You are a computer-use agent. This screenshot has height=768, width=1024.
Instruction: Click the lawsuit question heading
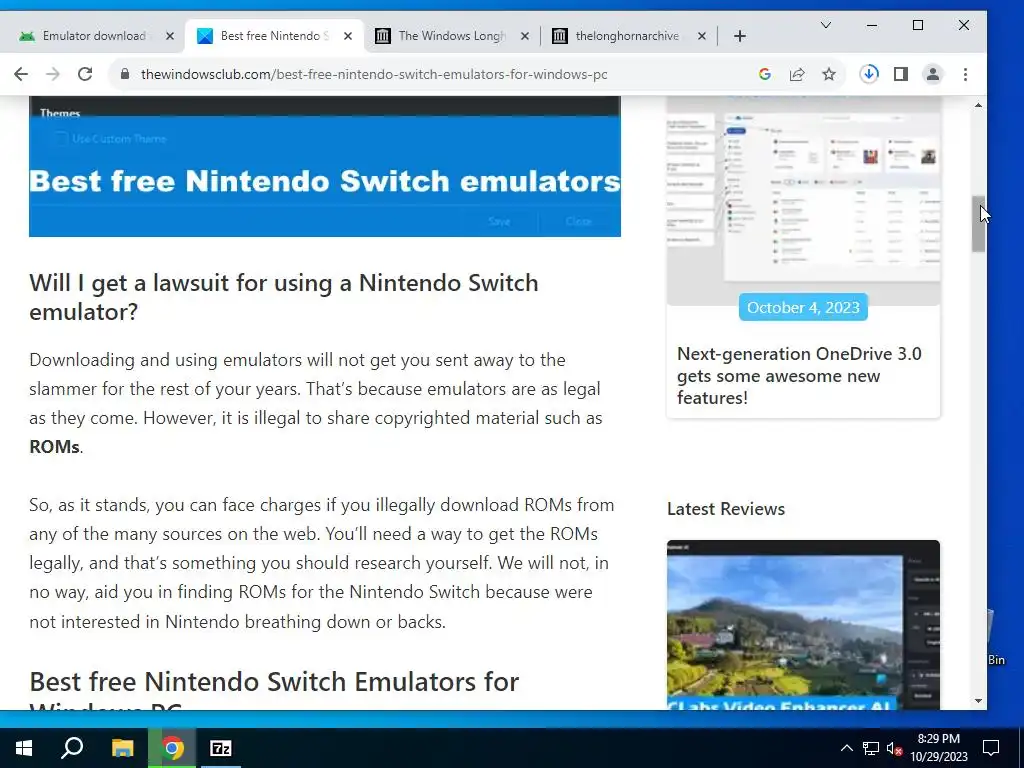[x=283, y=297]
